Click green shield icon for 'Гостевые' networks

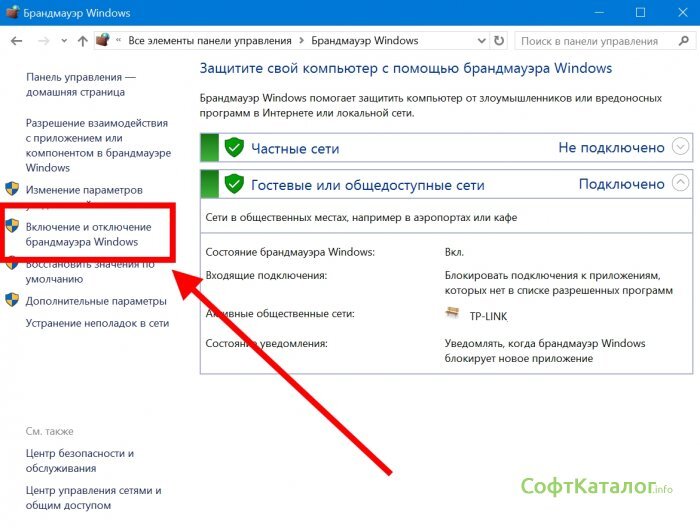pyautogui.click(x=234, y=183)
